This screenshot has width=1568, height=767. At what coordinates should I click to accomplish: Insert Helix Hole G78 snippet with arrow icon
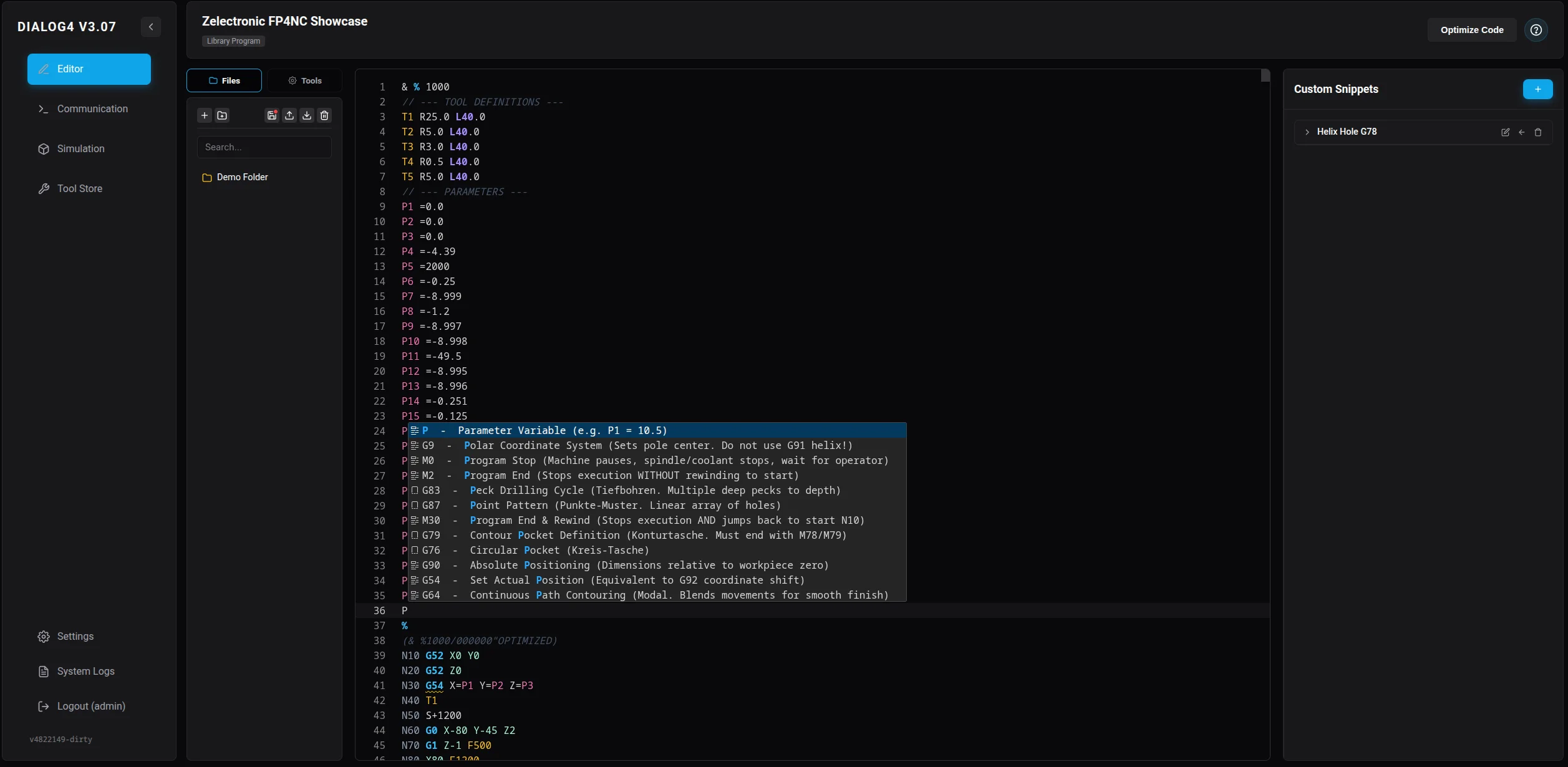pos(1522,132)
